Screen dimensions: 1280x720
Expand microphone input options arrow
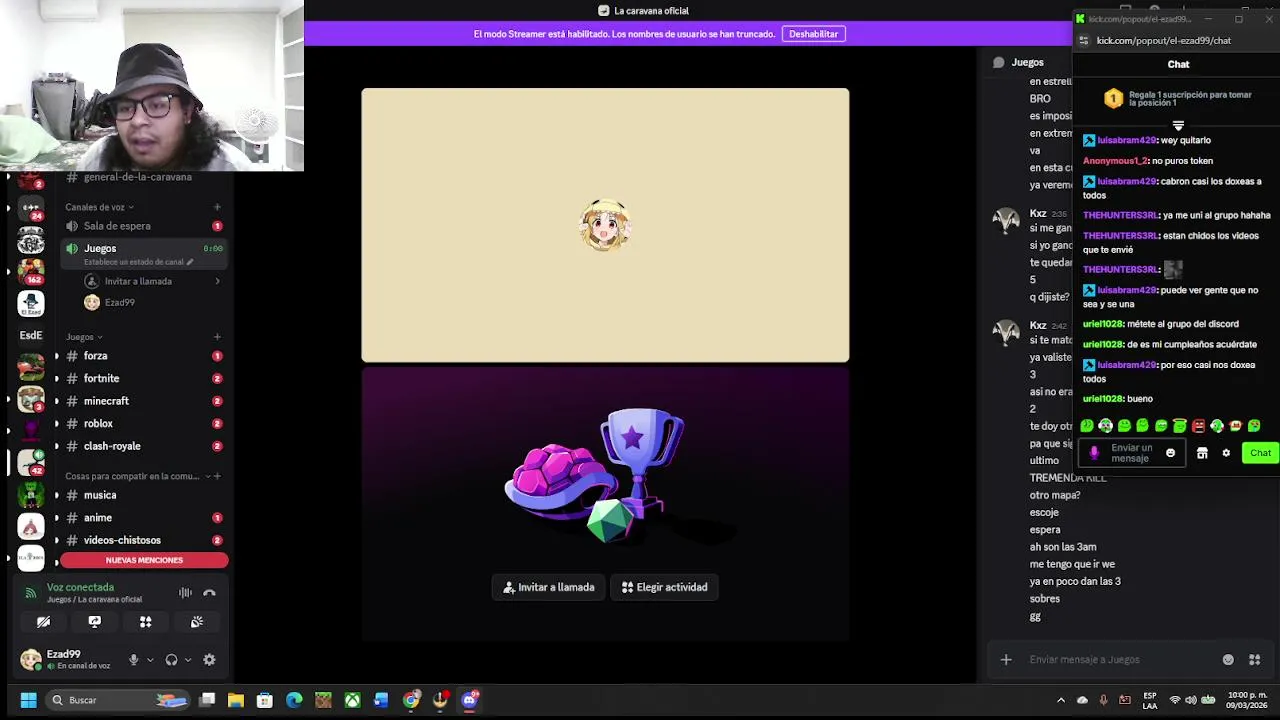150,660
